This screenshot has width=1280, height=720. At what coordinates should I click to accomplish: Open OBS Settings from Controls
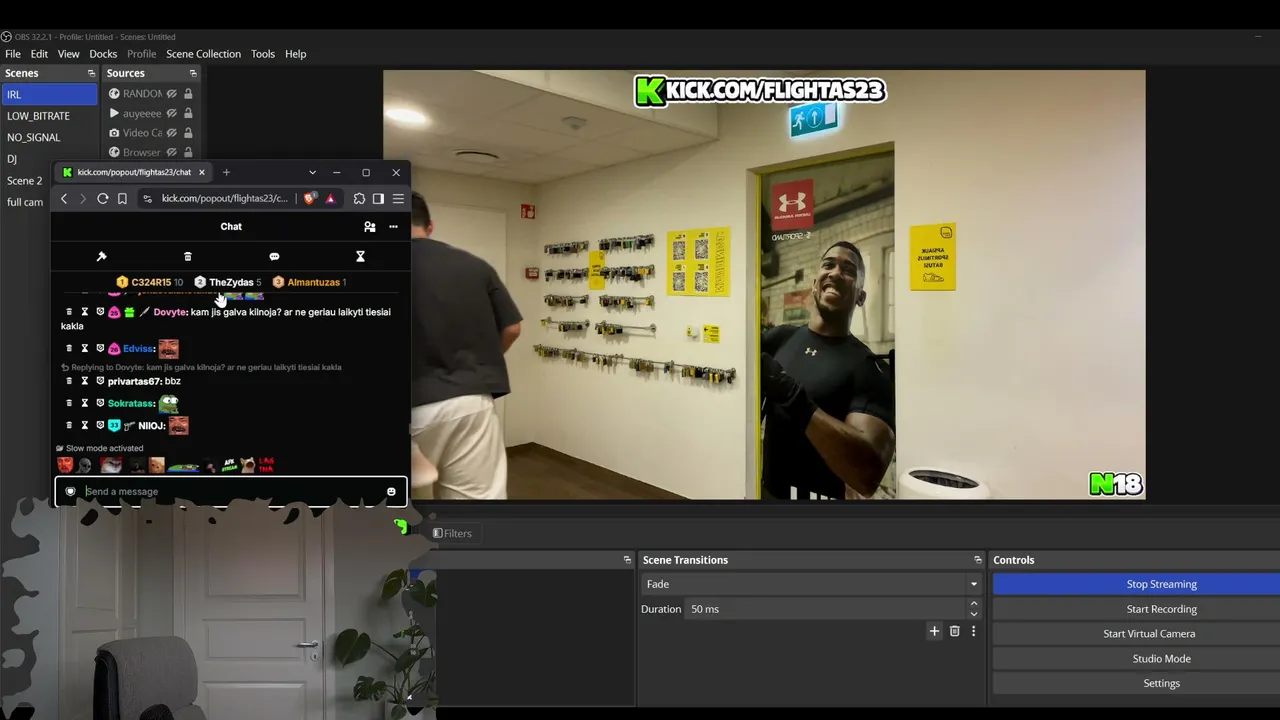1161,683
